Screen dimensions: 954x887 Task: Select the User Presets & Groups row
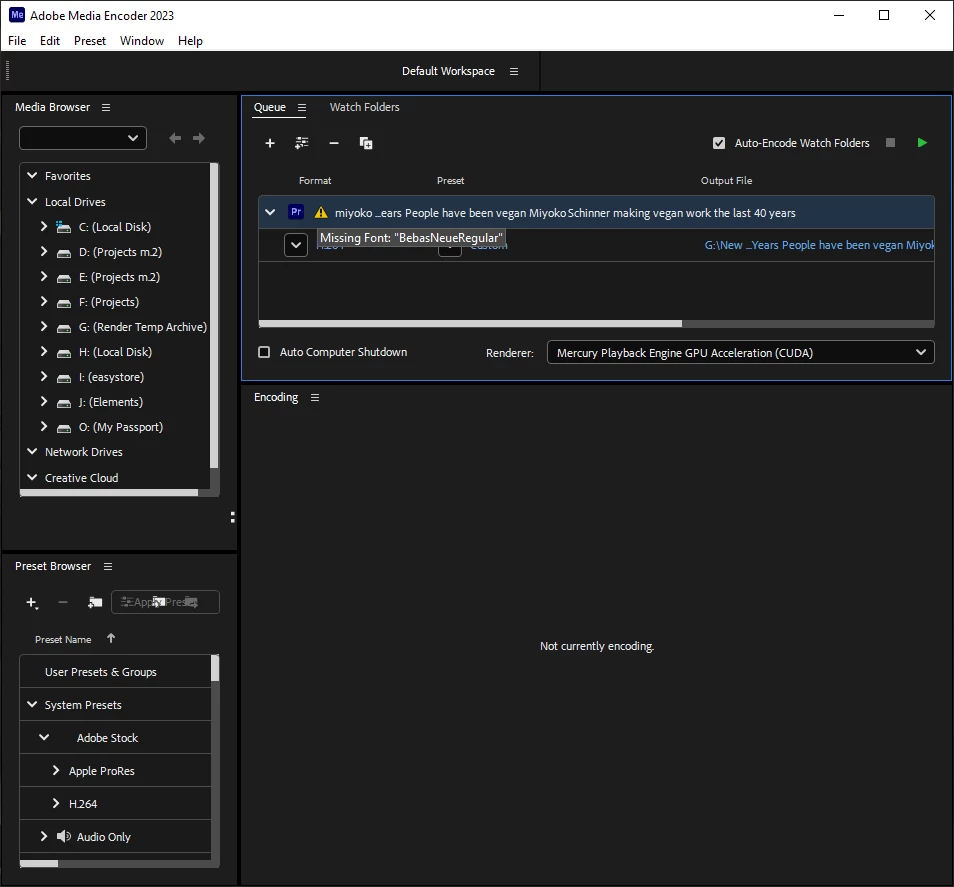pos(116,672)
